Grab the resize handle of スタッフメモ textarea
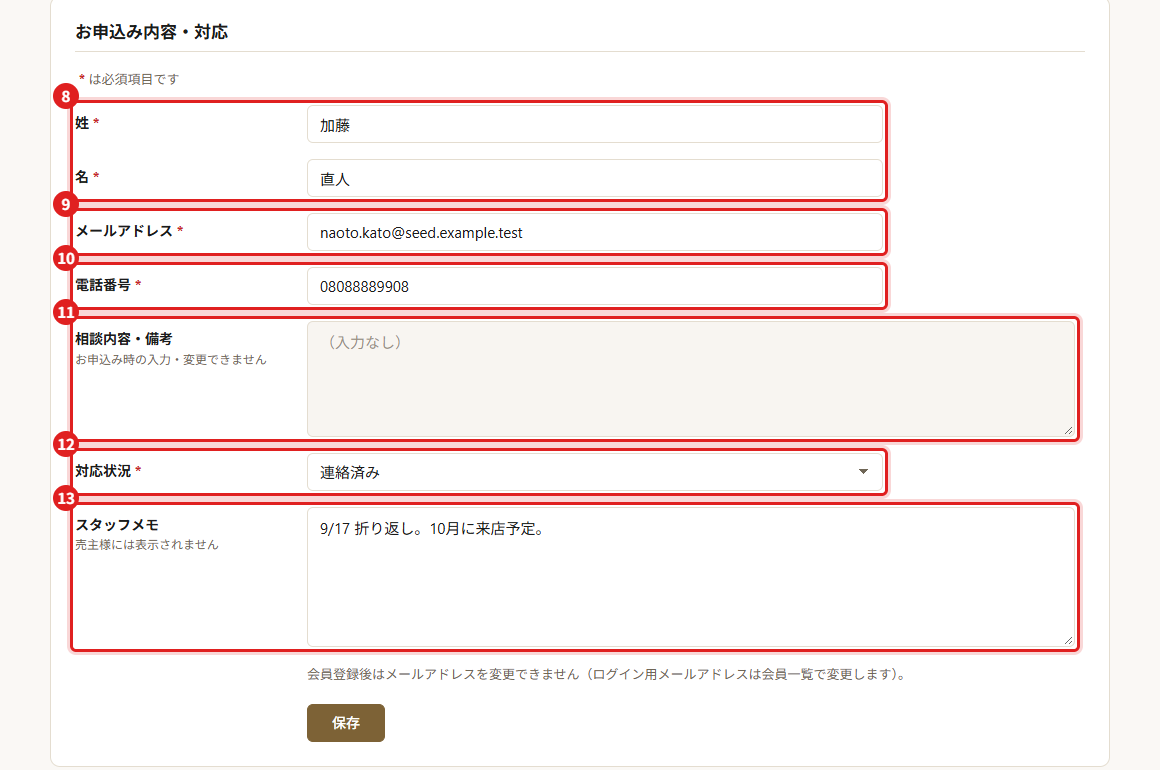 tap(1068, 641)
